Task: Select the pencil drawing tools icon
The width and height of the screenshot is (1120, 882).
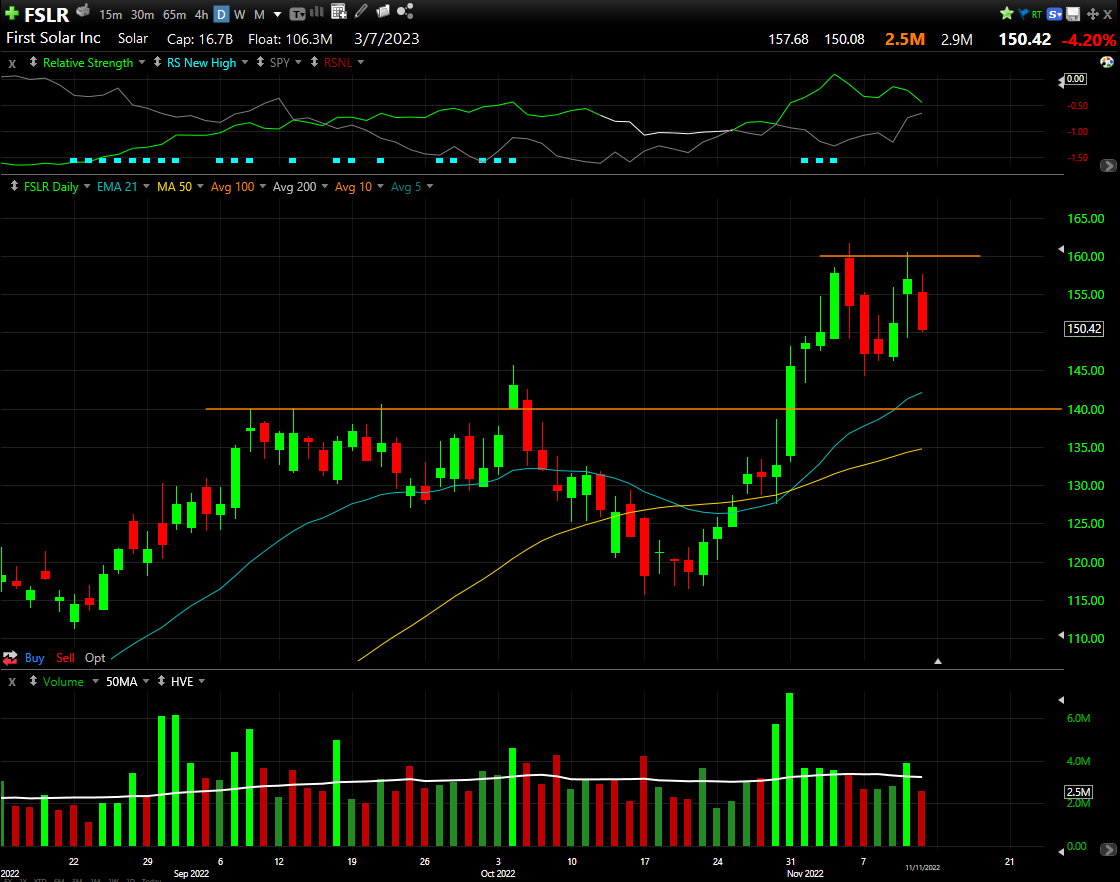Action: (x=361, y=11)
